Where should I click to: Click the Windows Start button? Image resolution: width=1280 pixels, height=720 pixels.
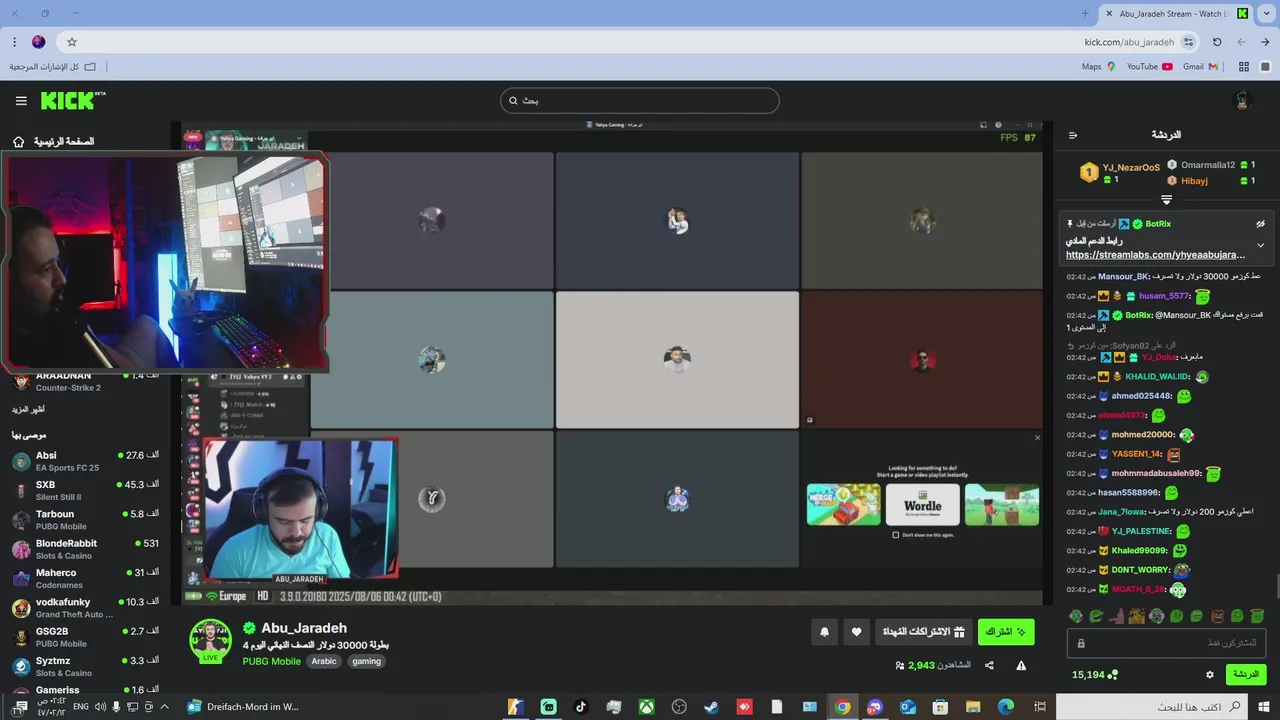coord(1264,707)
